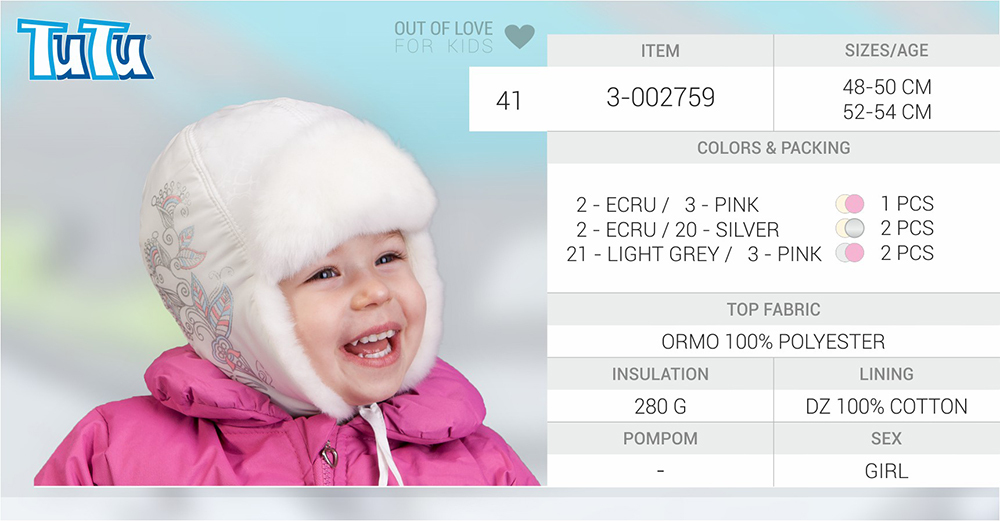Click the 280 G insulation value
Image resolution: width=1000 pixels, height=521 pixels.
click(660, 406)
